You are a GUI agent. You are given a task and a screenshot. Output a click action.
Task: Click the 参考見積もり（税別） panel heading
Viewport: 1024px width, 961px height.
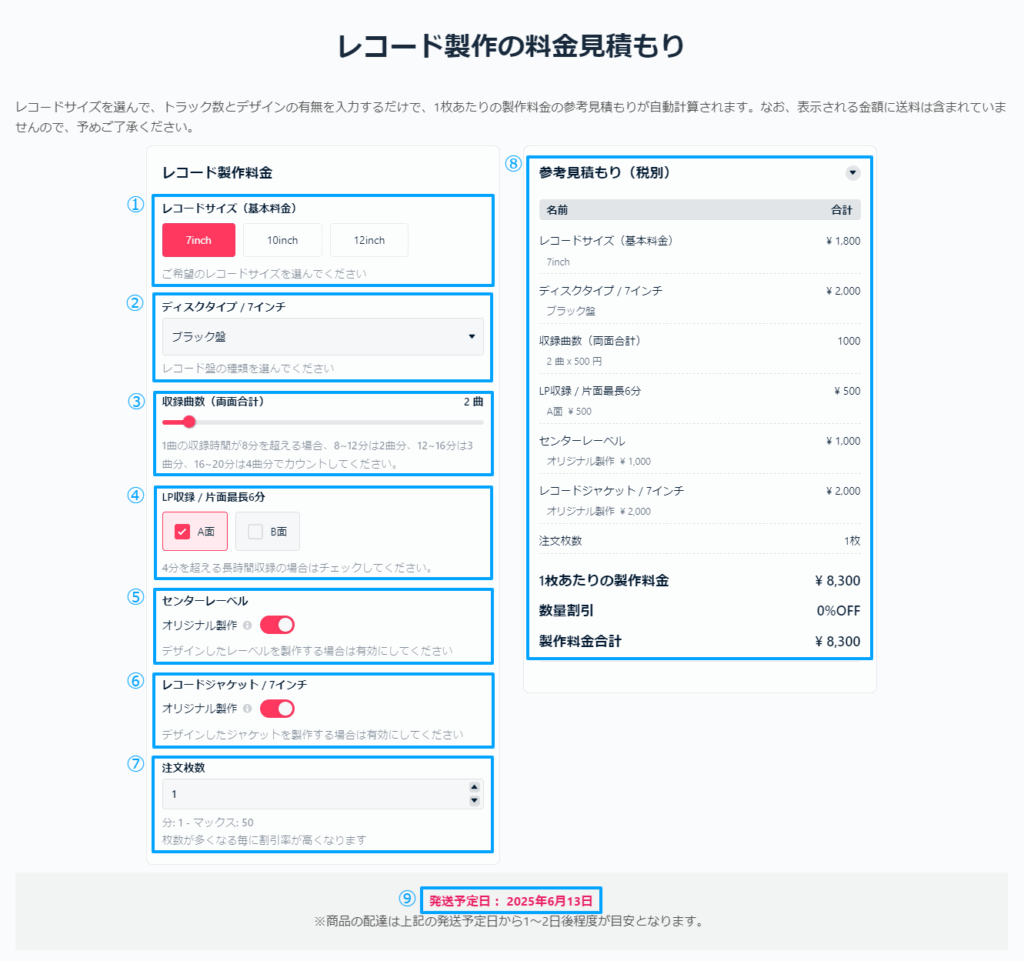tap(604, 173)
